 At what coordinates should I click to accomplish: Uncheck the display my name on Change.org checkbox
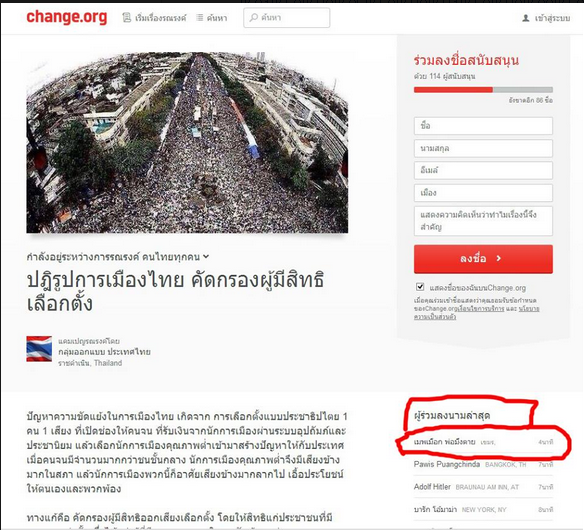(420, 287)
